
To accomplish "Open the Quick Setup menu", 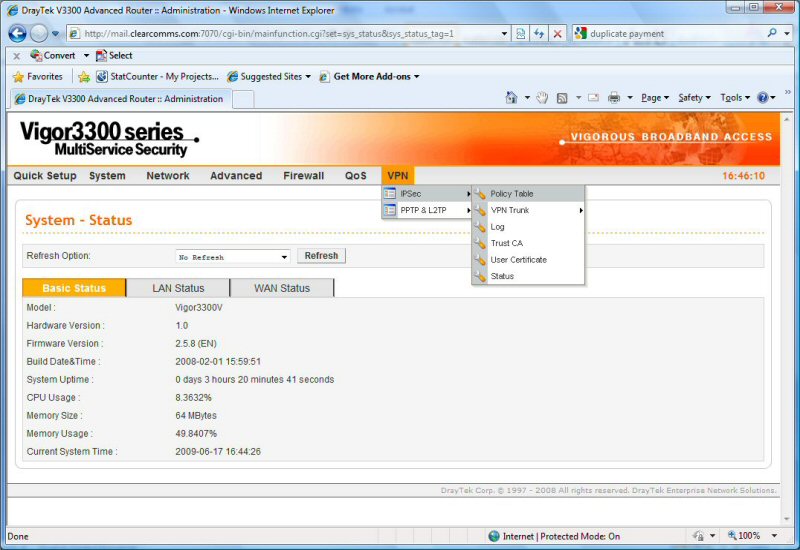I will click(45, 176).
